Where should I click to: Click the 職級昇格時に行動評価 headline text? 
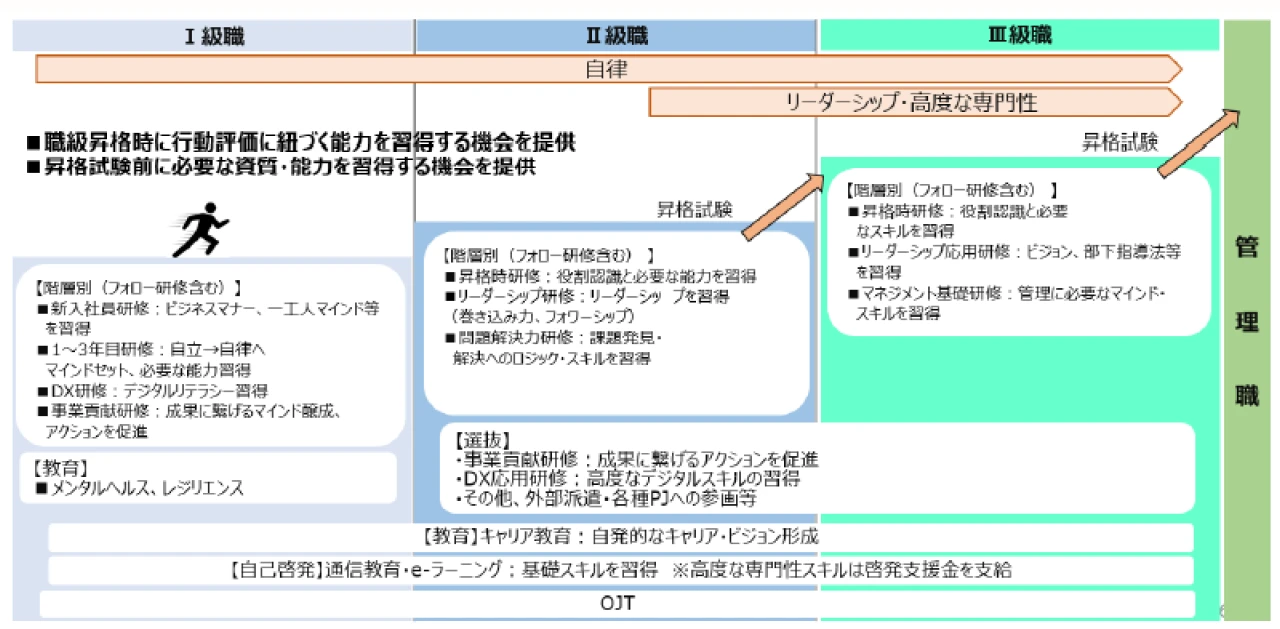point(301,143)
